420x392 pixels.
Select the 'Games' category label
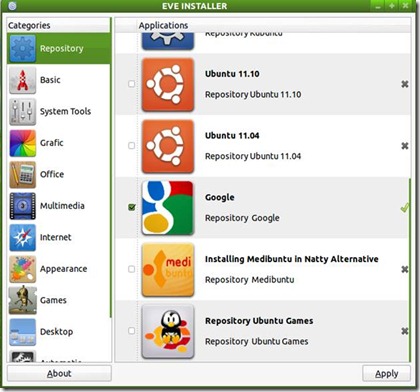click(53, 300)
